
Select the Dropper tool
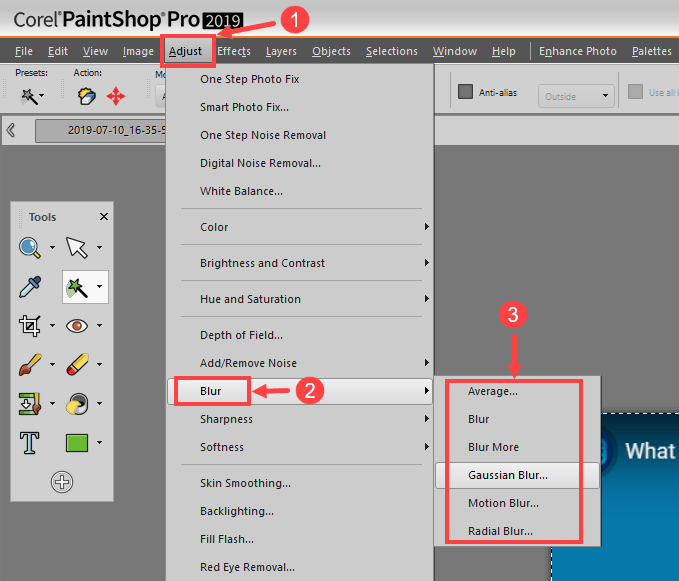[29, 287]
